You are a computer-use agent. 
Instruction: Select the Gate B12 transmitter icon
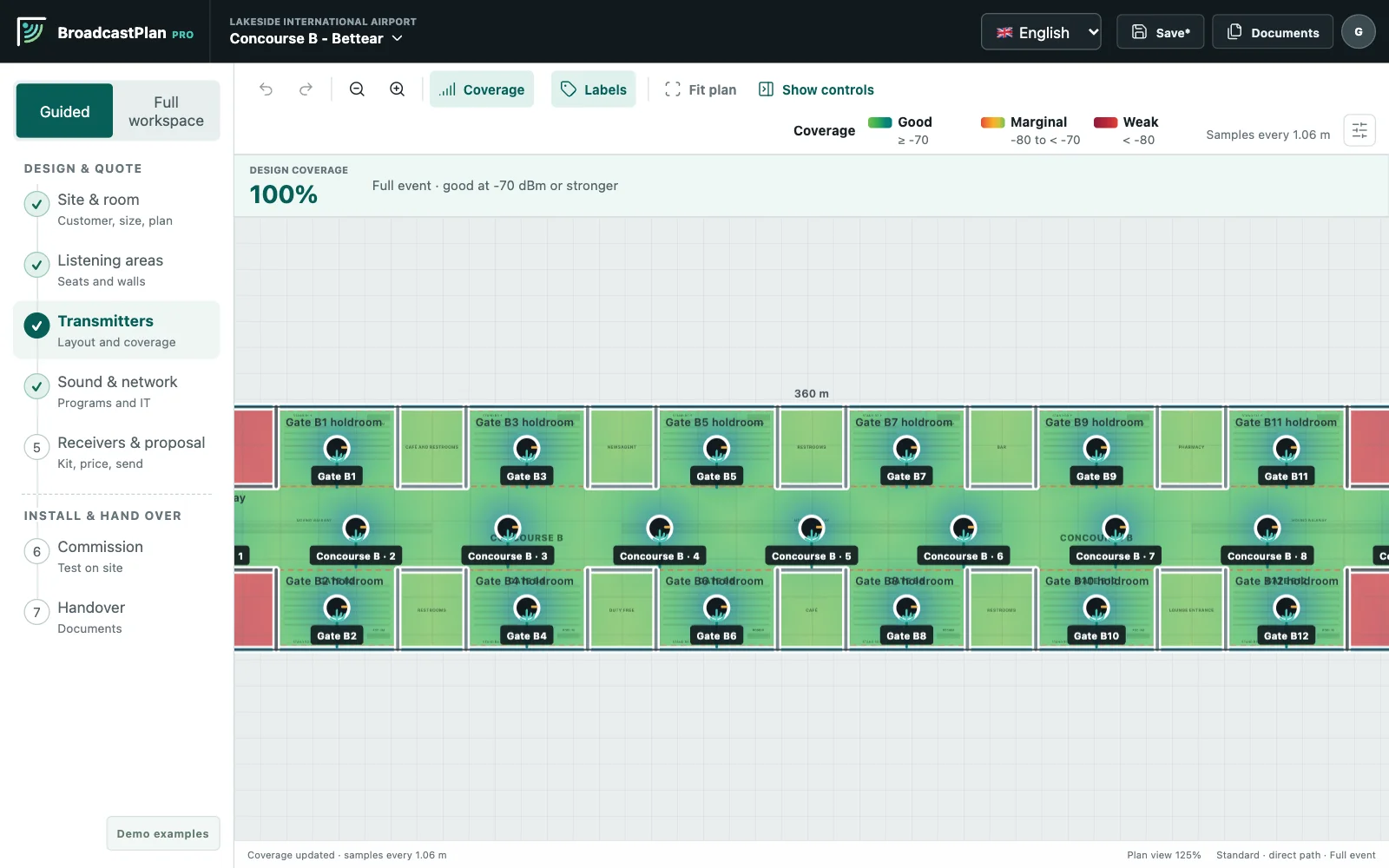pos(1287,608)
